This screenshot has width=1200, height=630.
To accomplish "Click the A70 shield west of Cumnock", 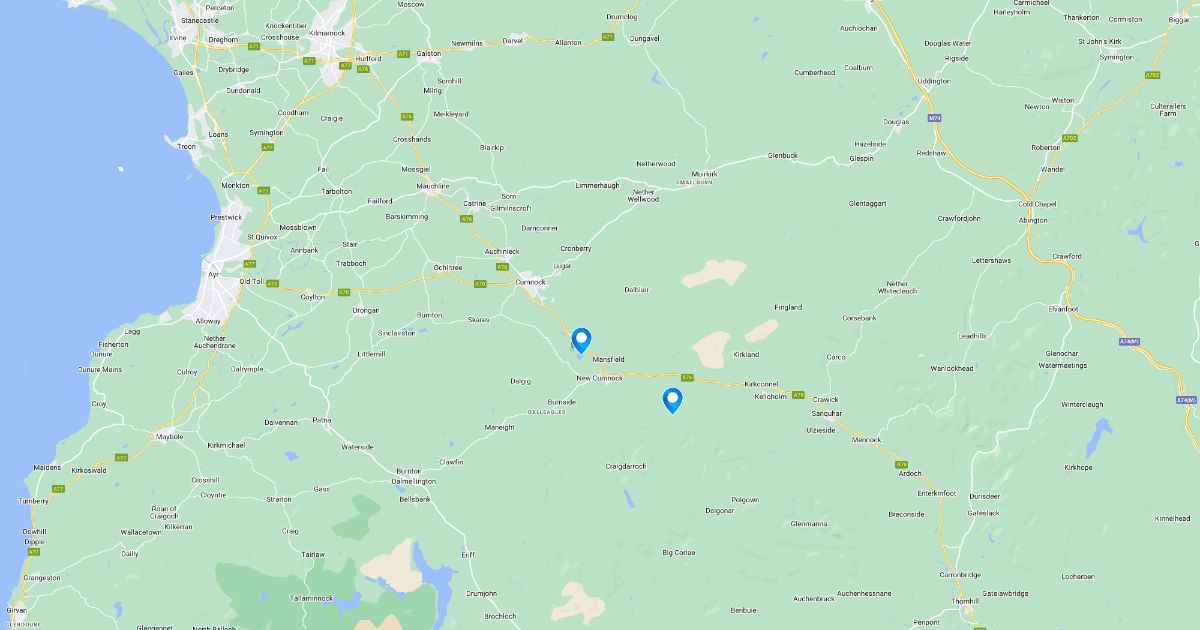I will pyautogui.click(x=480, y=283).
